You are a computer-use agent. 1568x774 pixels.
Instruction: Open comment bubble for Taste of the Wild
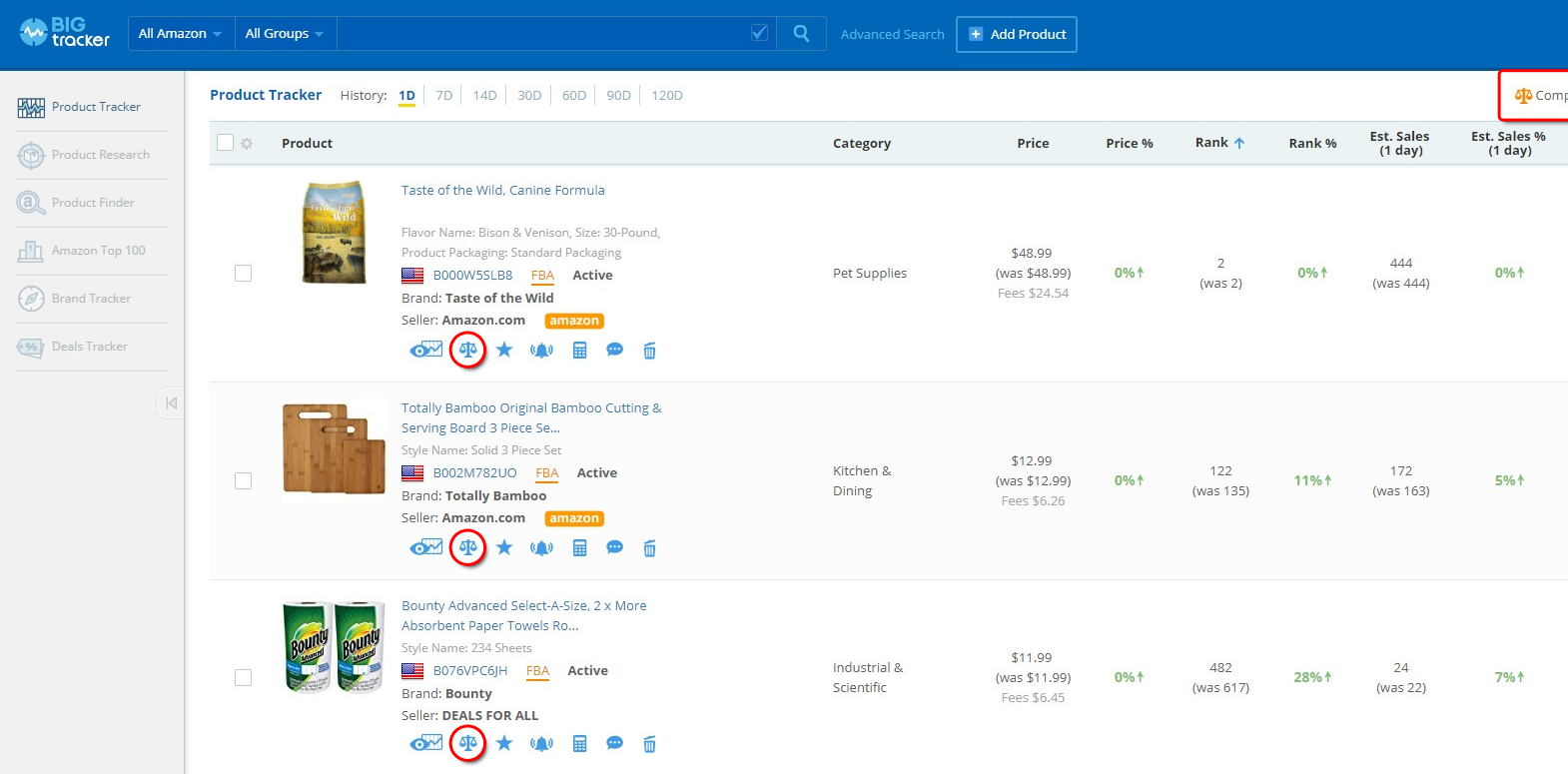coord(615,350)
